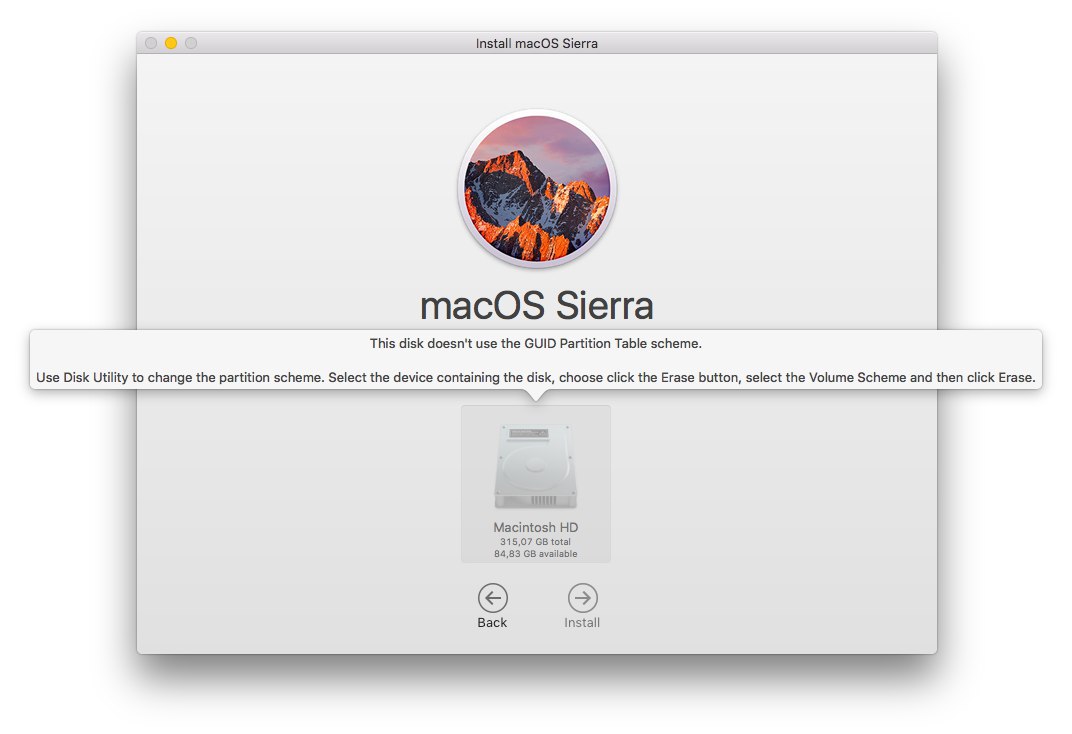Click the 'Back' label

[x=492, y=623]
